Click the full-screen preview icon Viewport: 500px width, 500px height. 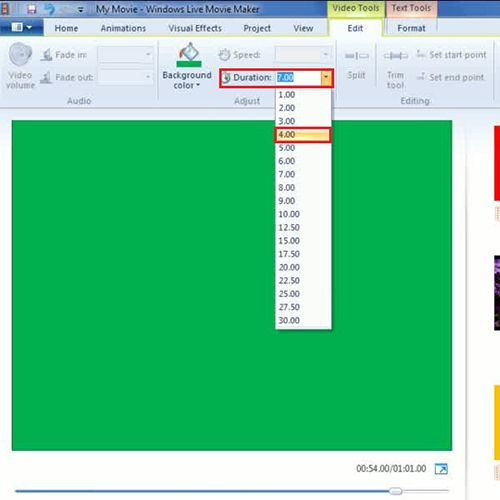point(441,469)
